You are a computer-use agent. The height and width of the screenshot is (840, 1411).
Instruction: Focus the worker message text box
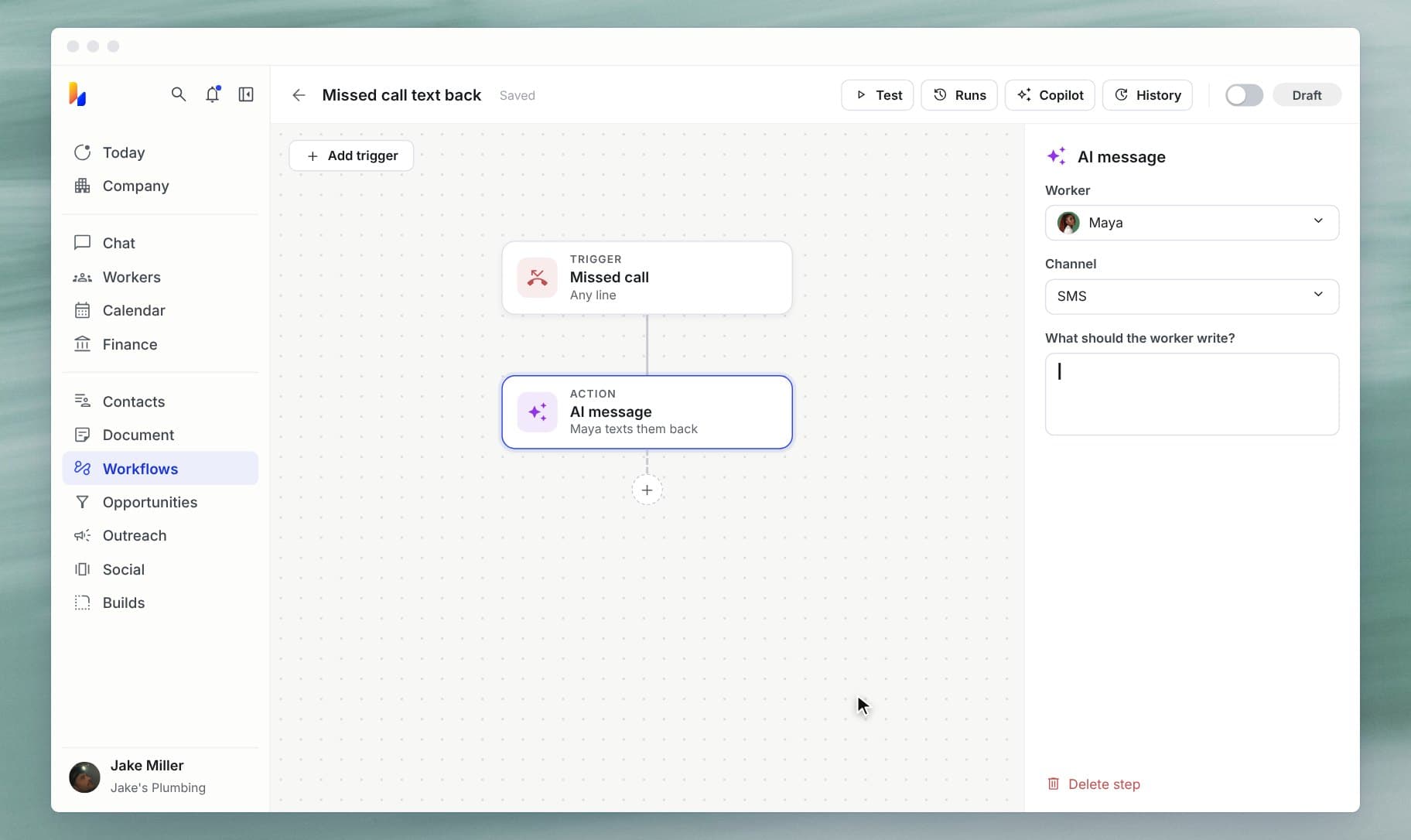tap(1191, 394)
